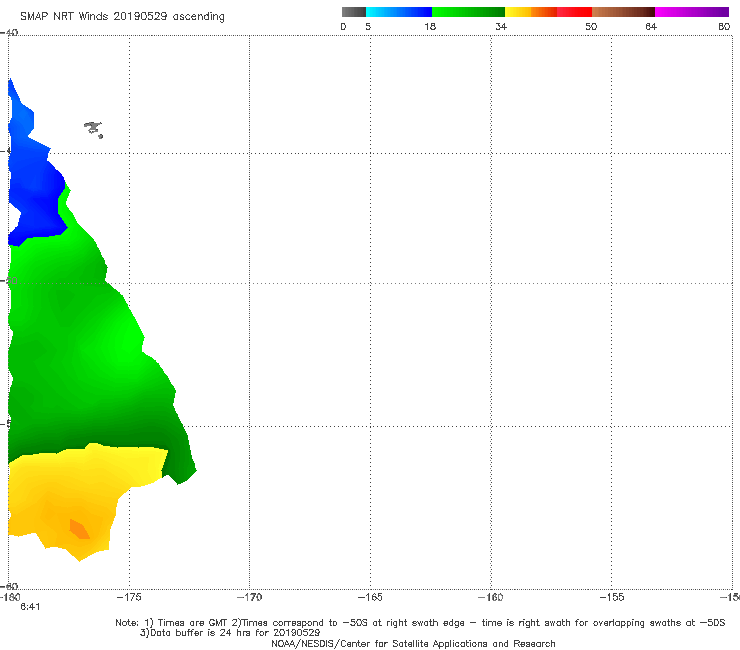Click the small gray island shape on the map
Viewport: 740px width, 650px height.
[93, 129]
